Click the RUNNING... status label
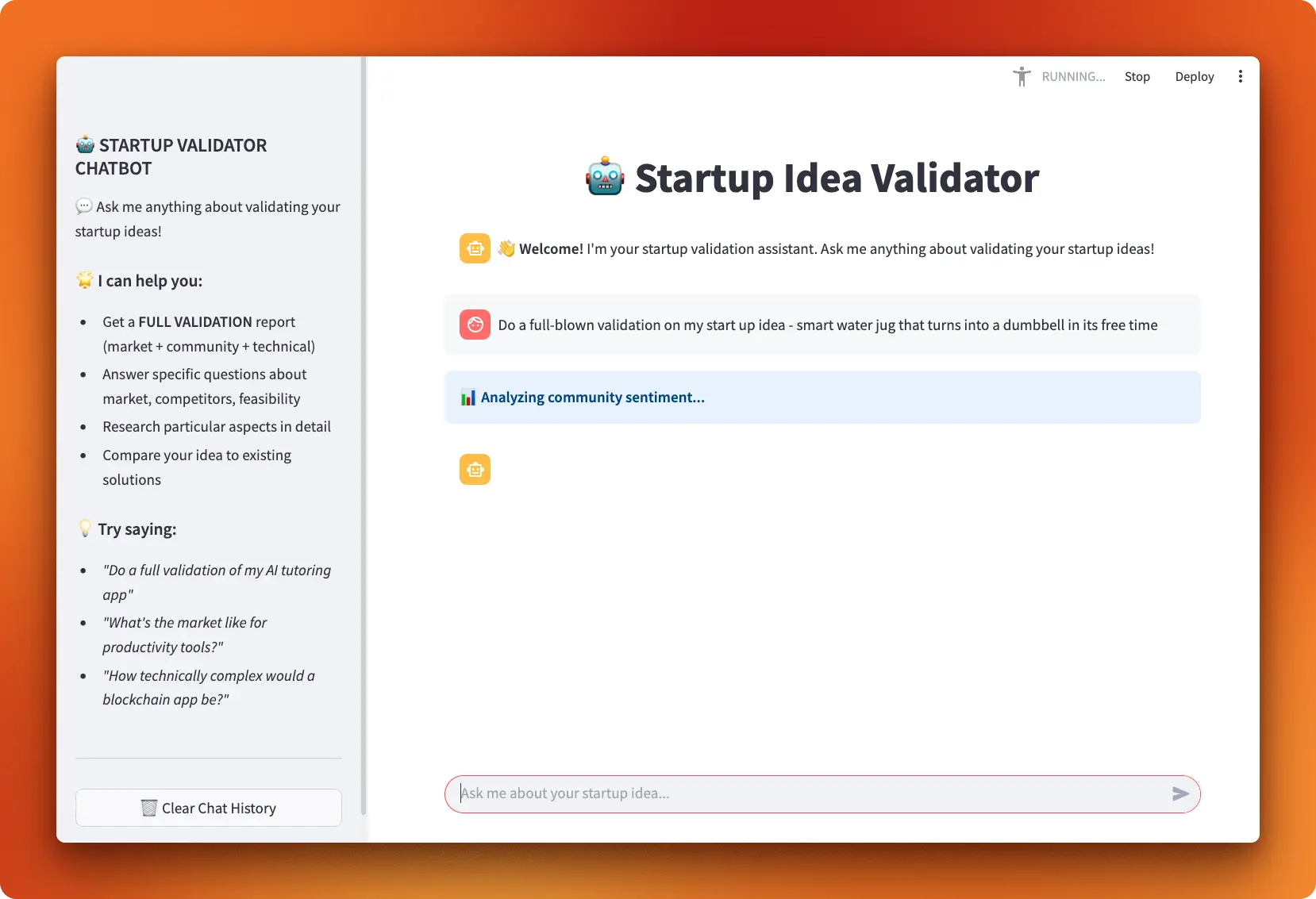Screen dimensions: 1316x899 coord(1073,76)
